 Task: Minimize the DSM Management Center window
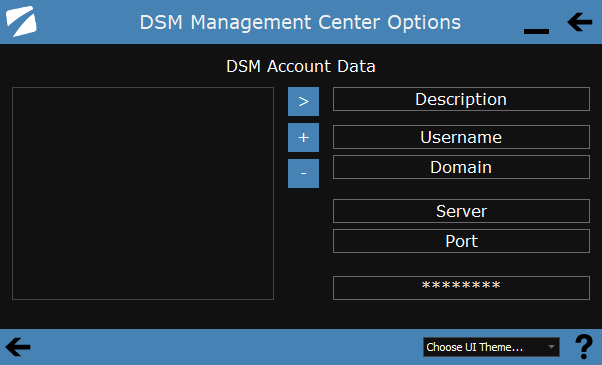(536, 31)
